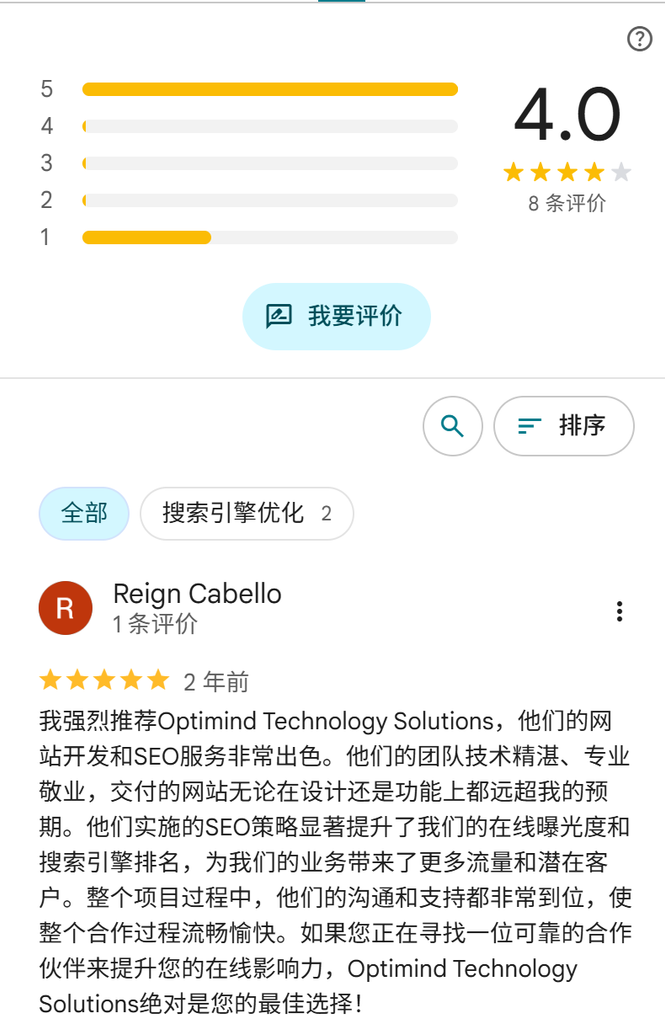Open the review search magnifier icon
Viewport: 665px width, 1024px height.
tap(453, 426)
